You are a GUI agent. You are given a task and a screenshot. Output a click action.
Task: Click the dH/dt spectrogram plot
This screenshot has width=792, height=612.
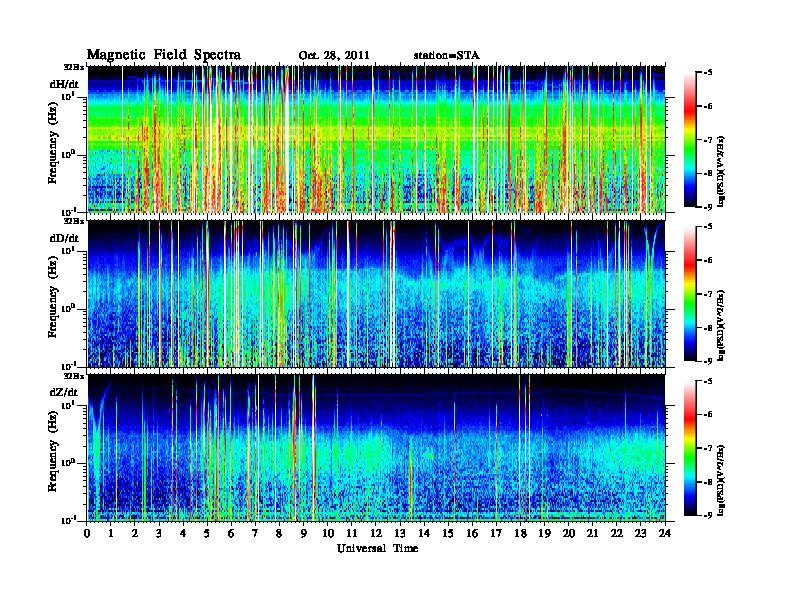click(376, 139)
